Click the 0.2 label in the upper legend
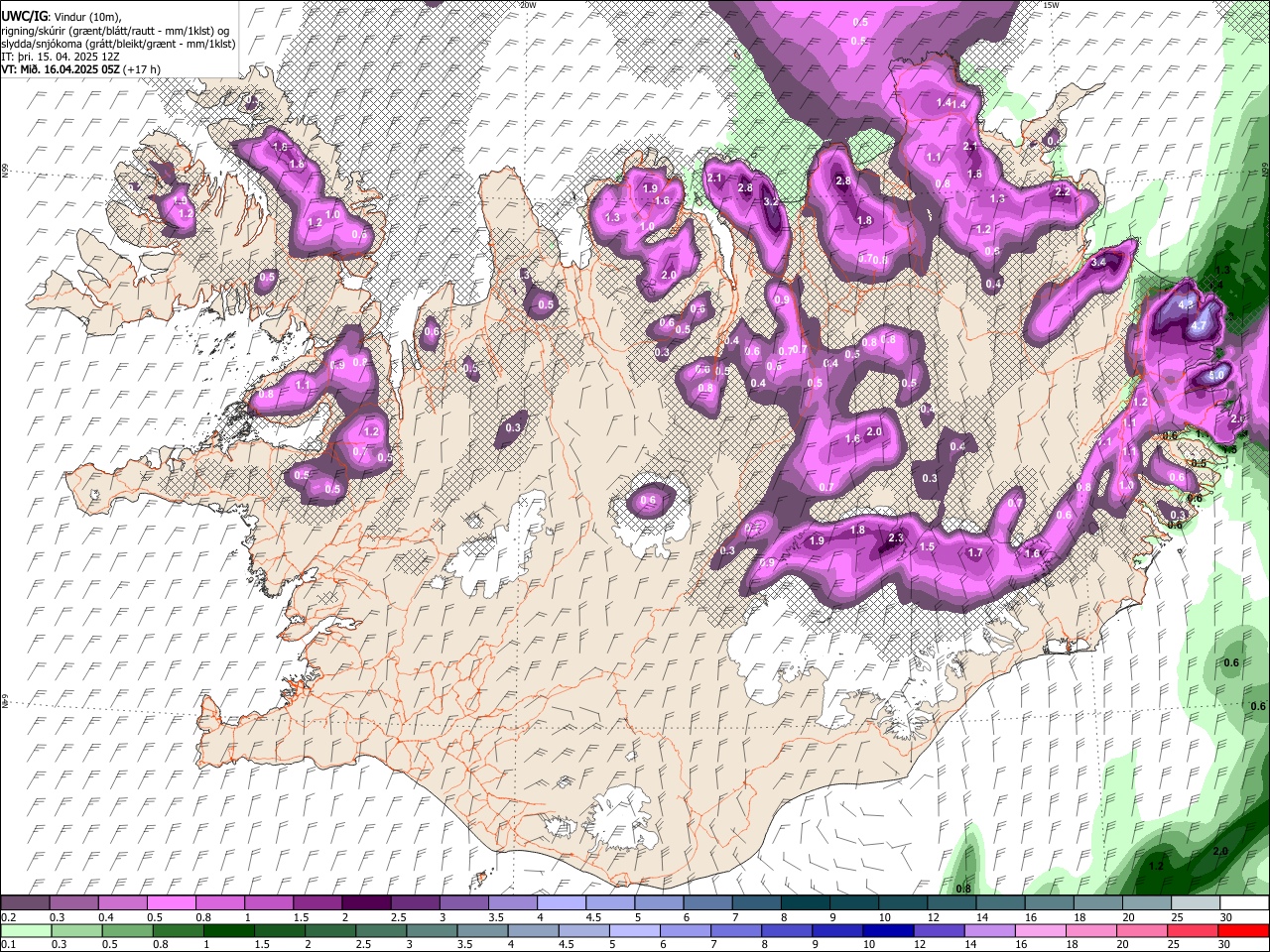The image size is (1270, 952). pyautogui.click(x=7, y=917)
